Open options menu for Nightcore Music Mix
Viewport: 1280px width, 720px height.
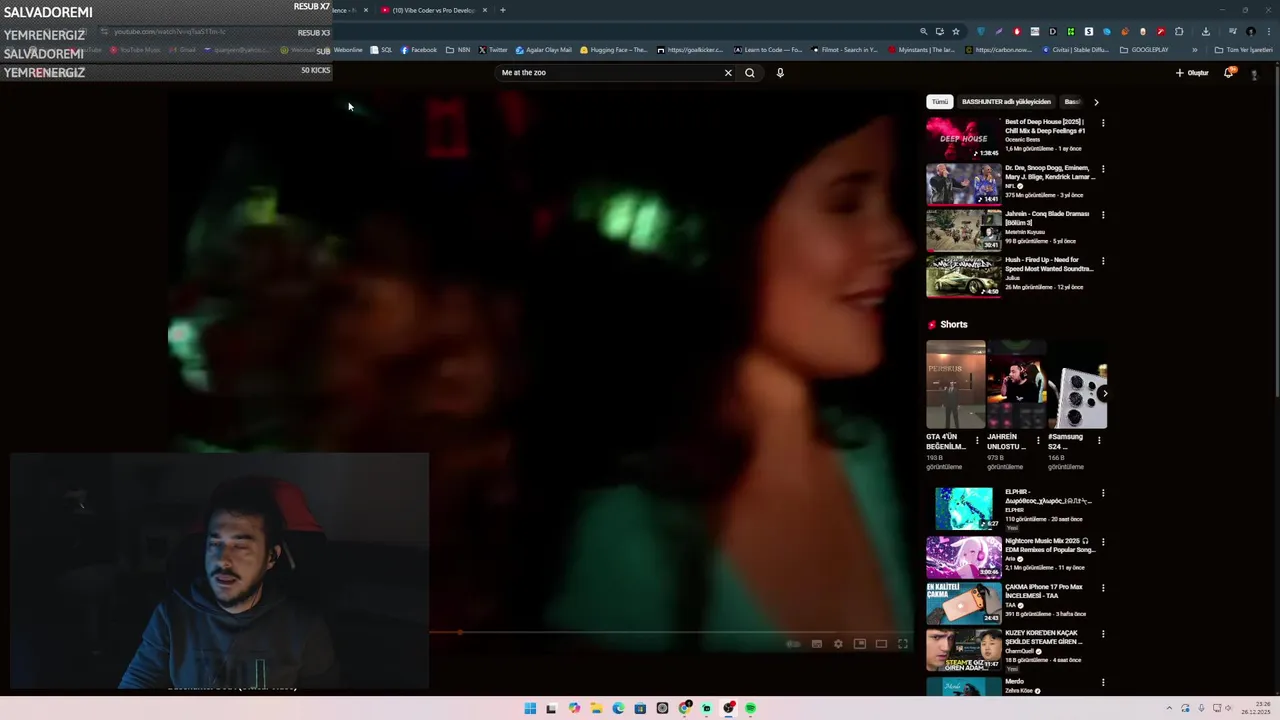[1103, 542]
